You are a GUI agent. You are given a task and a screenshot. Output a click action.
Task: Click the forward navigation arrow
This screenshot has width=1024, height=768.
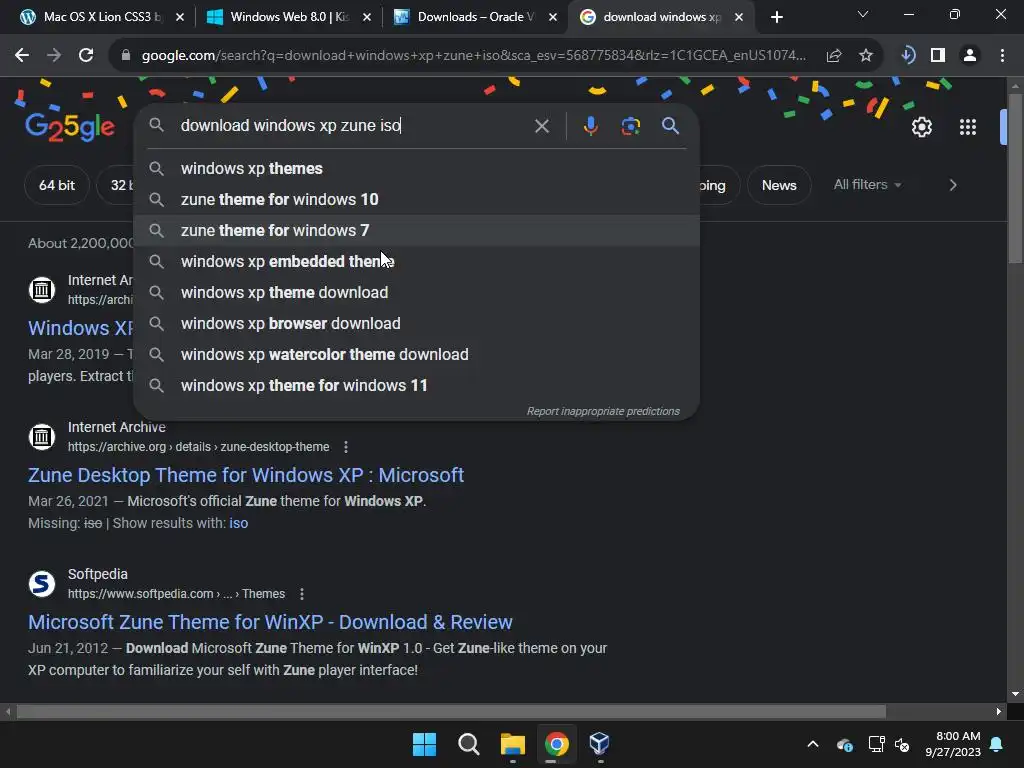pyautogui.click(x=54, y=56)
